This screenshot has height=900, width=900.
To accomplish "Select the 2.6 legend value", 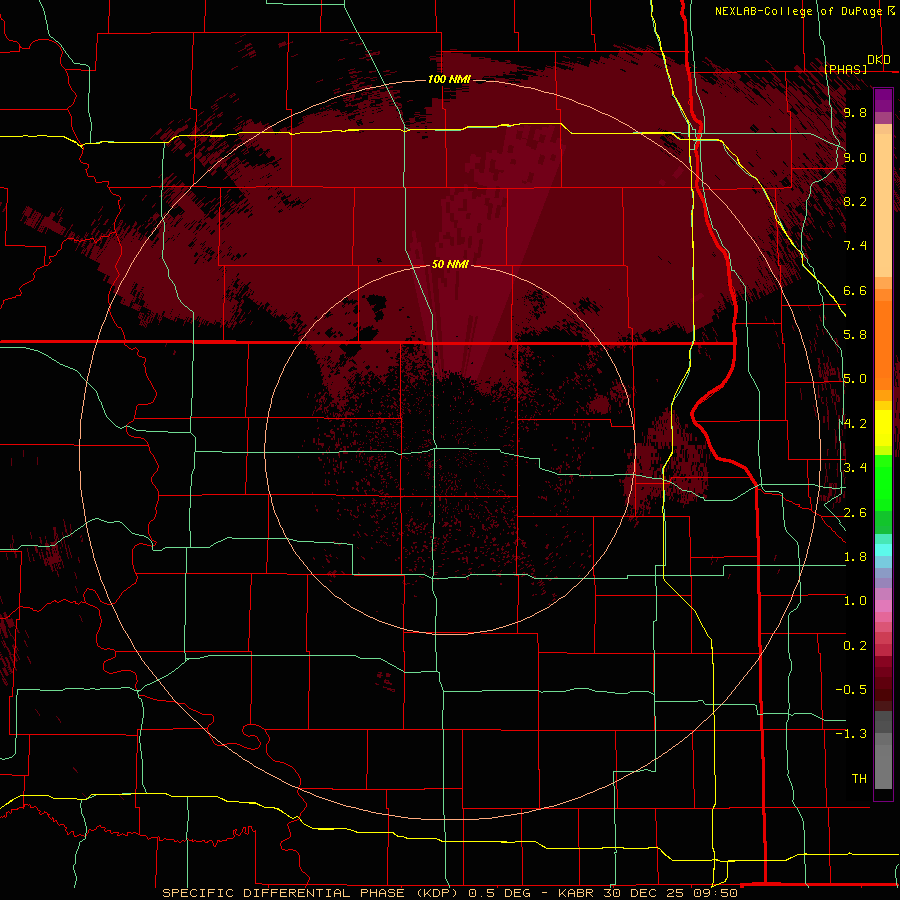I will [x=855, y=513].
